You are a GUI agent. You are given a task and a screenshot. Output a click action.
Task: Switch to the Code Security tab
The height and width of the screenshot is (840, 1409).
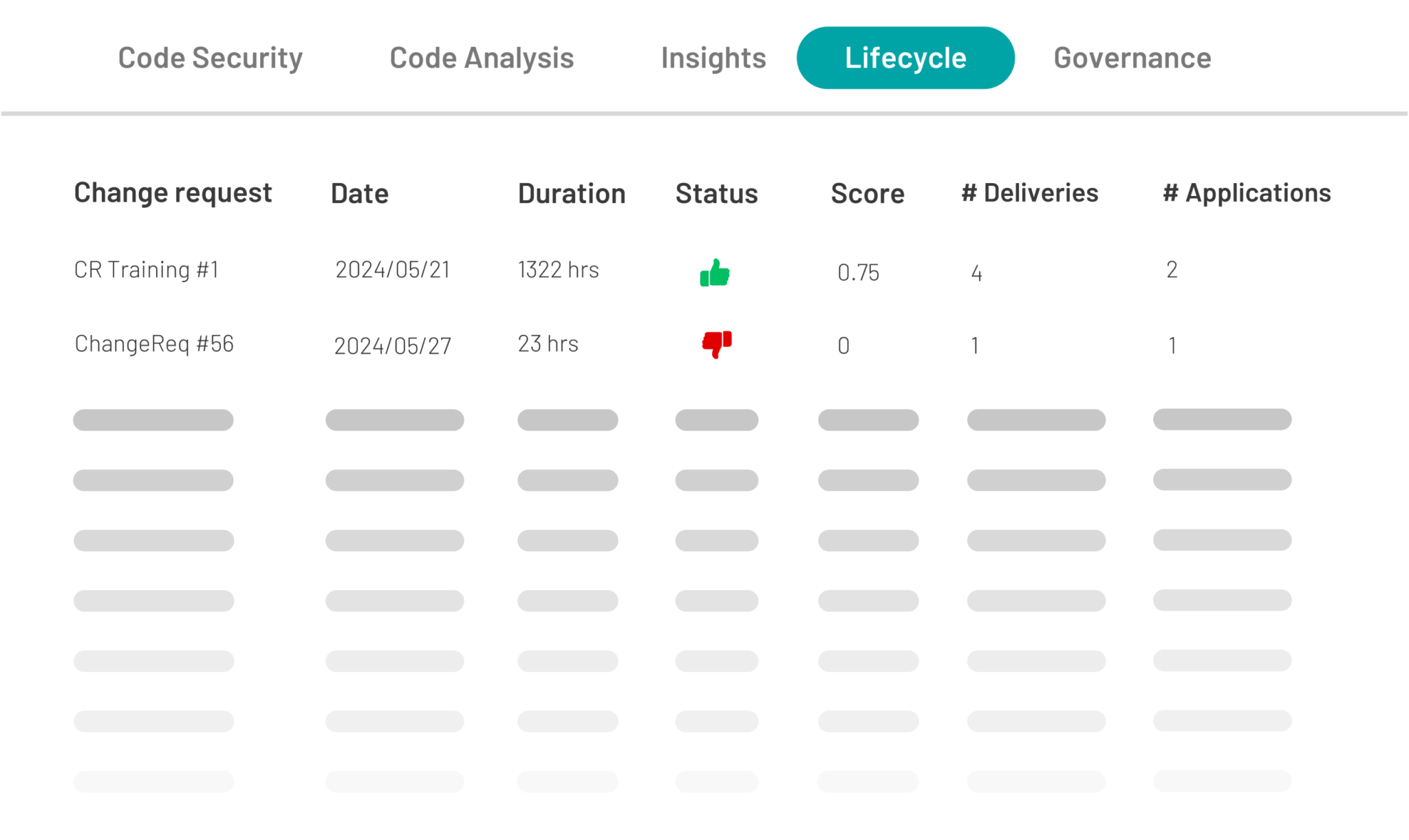click(x=210, y=58)
